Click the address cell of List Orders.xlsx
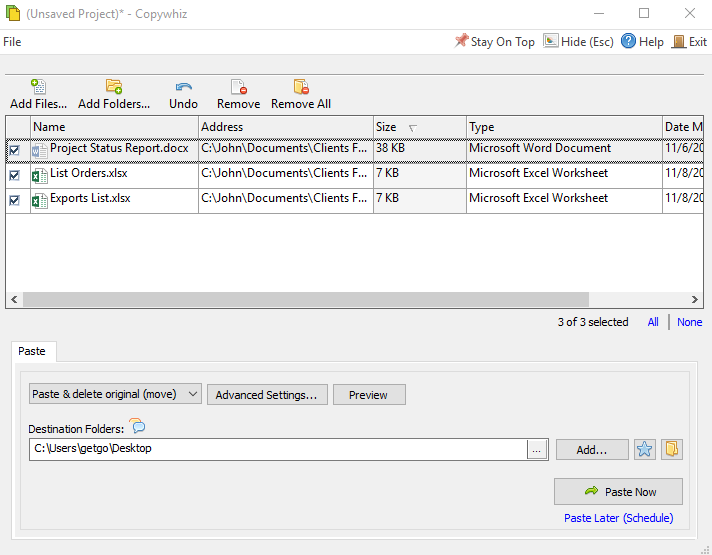Image resolution: width=712 pixels, height=555 pixels. tap(286, 175)
